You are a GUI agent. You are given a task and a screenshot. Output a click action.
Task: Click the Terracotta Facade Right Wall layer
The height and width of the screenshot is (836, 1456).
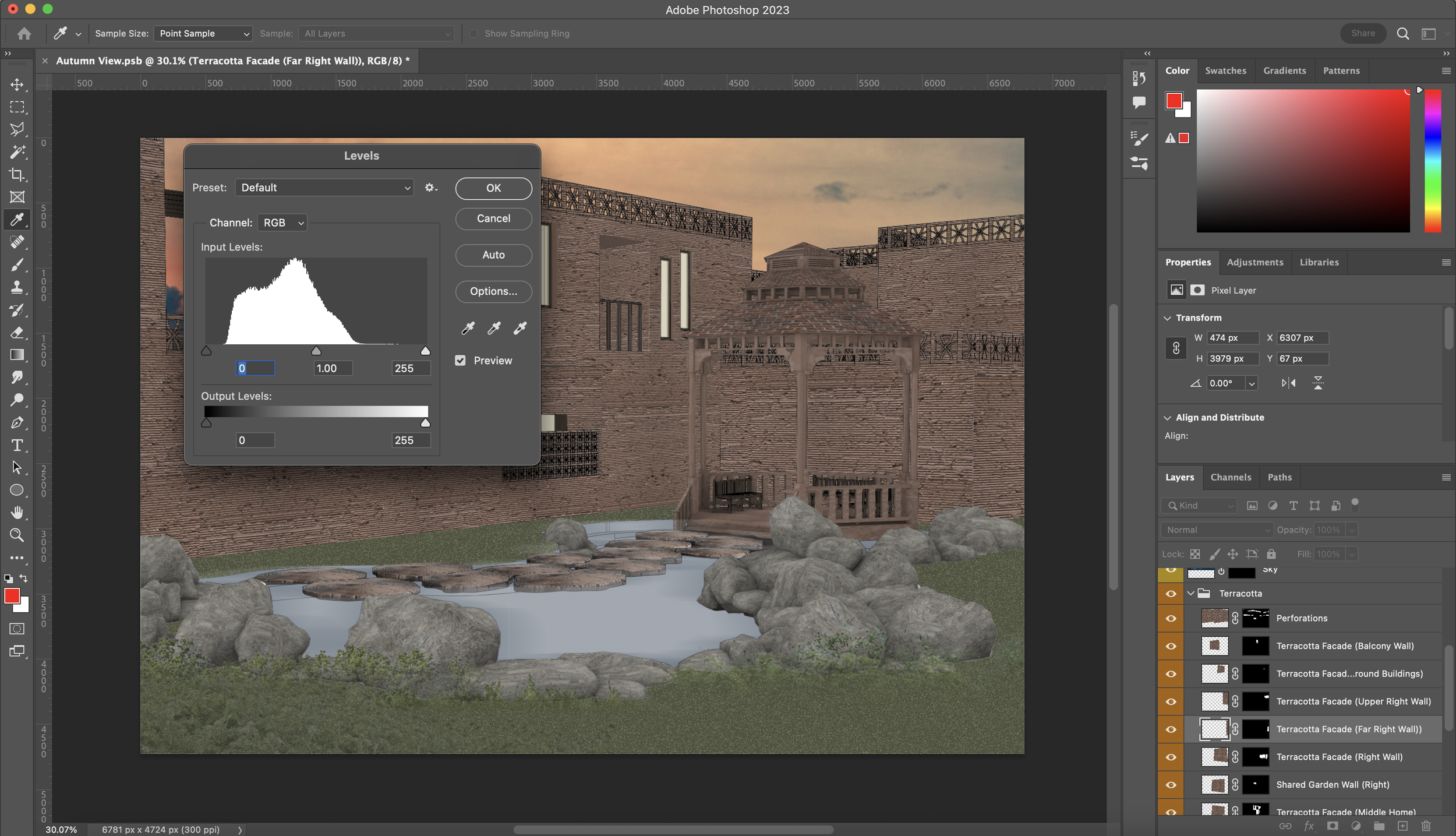click(x=1339, y=756)
